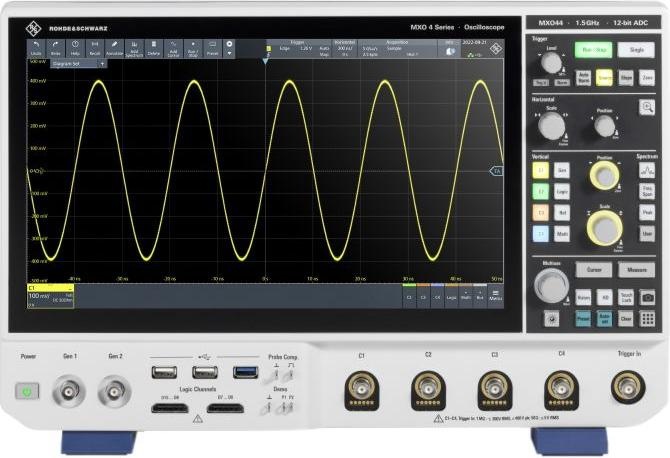Image resolution: width=670 pixels, height=458 pixels.
Task: Open the Recall tool in toolbar
Action: [95, 48]
